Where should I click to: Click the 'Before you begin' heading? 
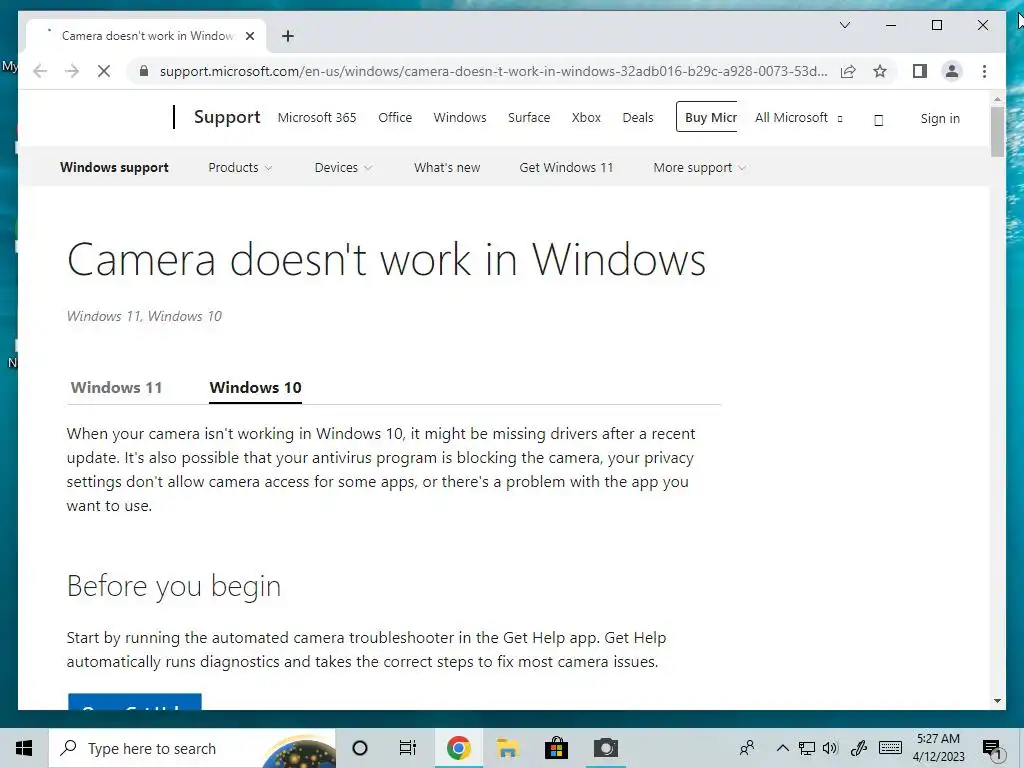tap(174, 586)
